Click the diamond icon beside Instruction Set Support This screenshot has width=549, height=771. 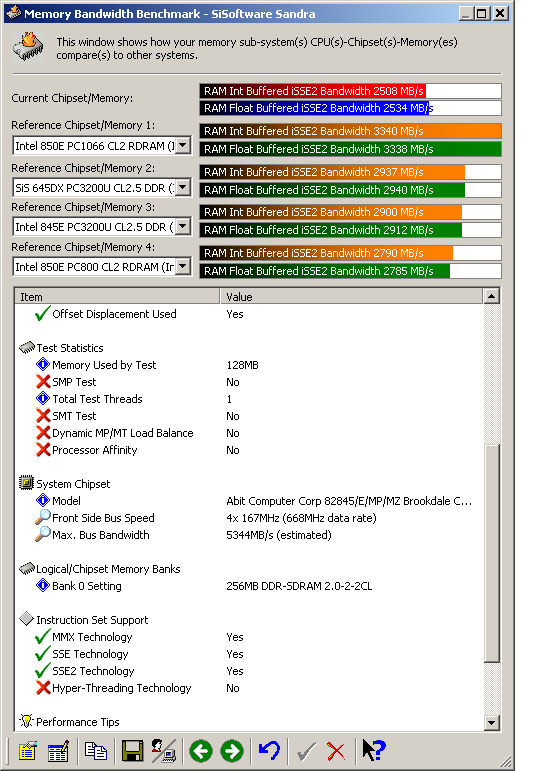[x=27, y=619]
